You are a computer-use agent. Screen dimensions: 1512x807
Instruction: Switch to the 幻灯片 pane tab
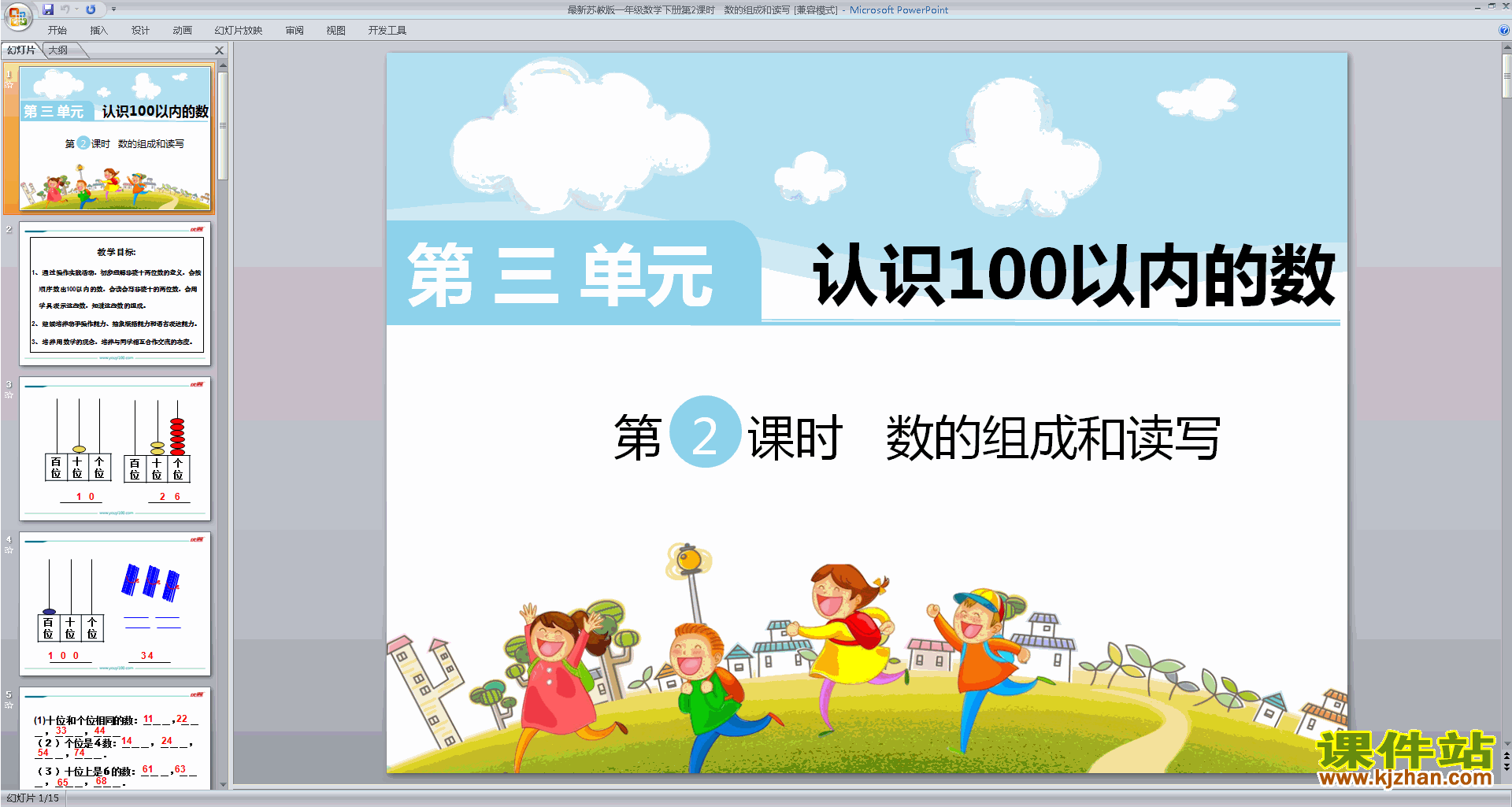(x=21, y=50)
